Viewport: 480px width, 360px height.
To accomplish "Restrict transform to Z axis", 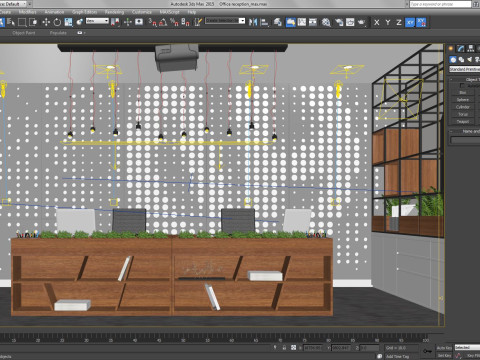I will pos(399,22).
